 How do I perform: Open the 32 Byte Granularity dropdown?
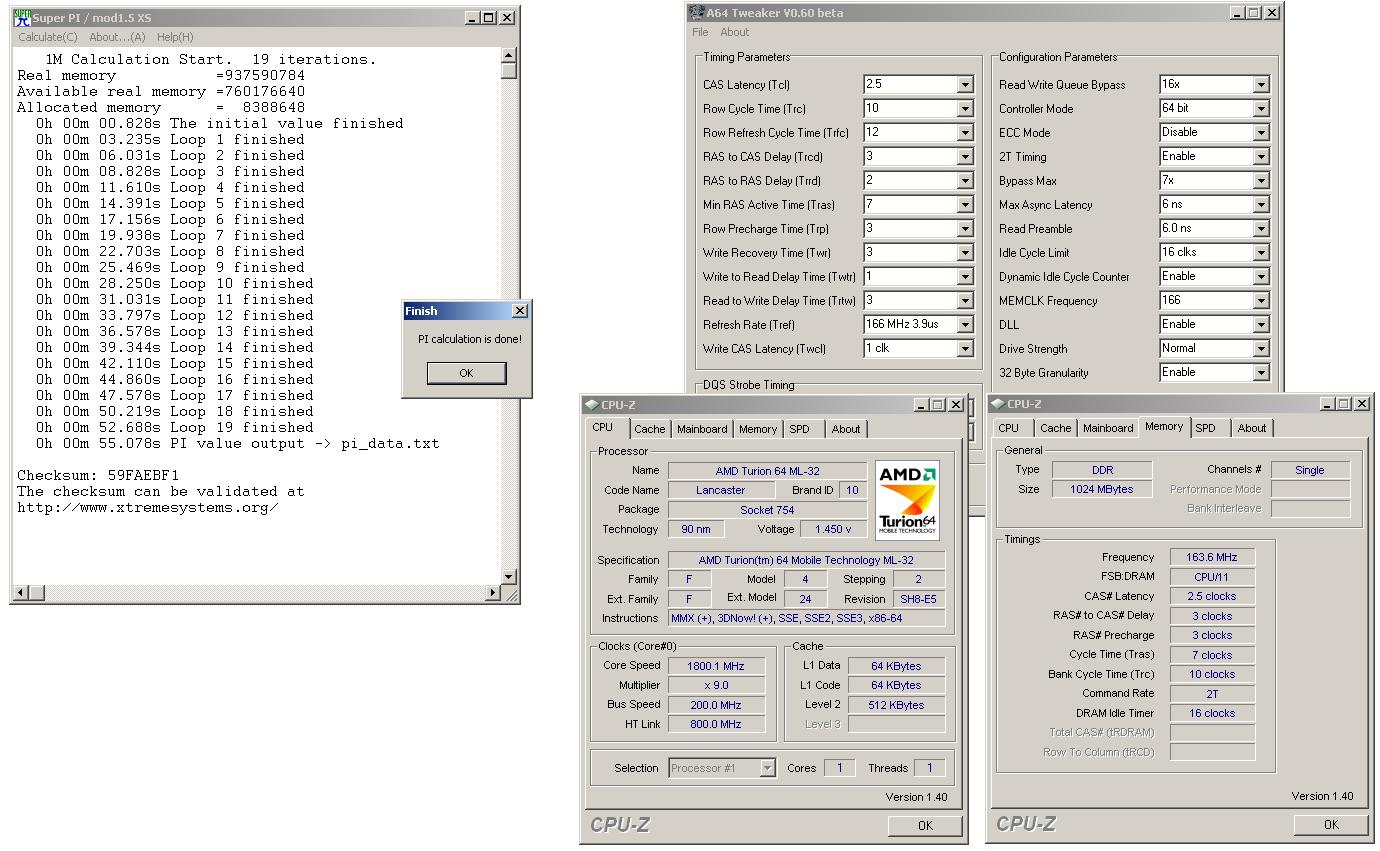tap(1261, 373)
